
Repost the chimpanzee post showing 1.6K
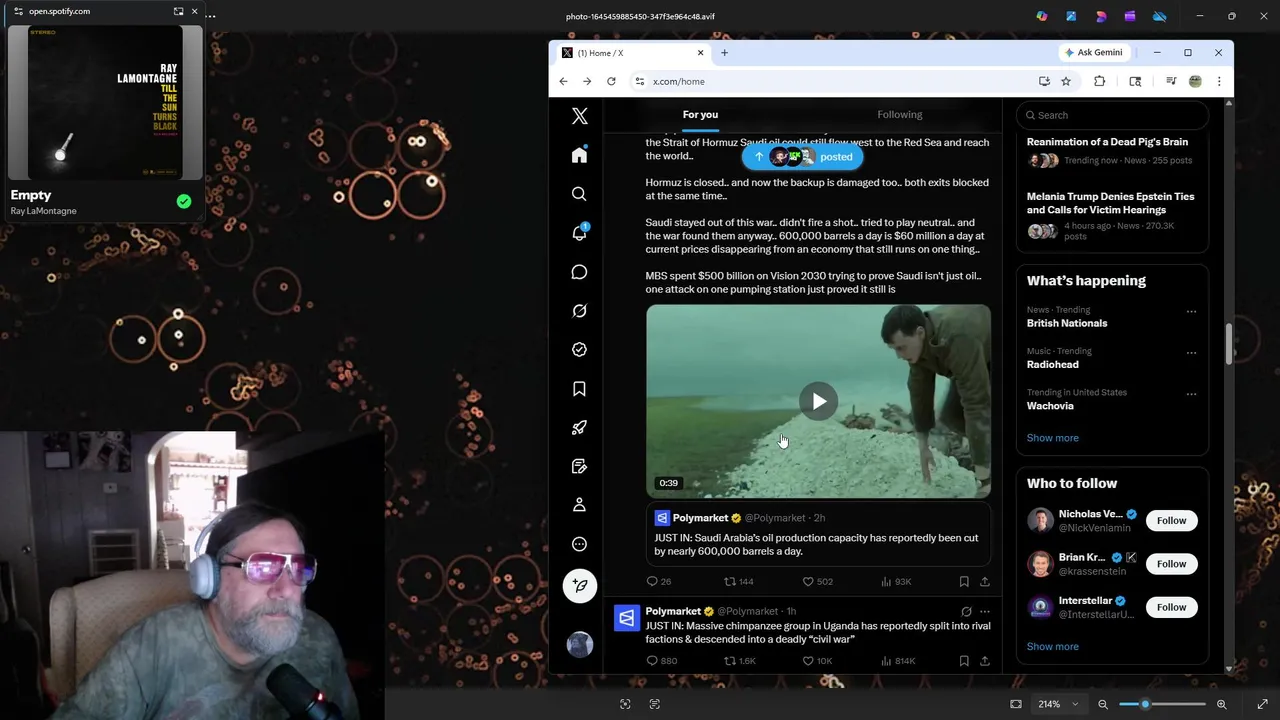point(740,661)
